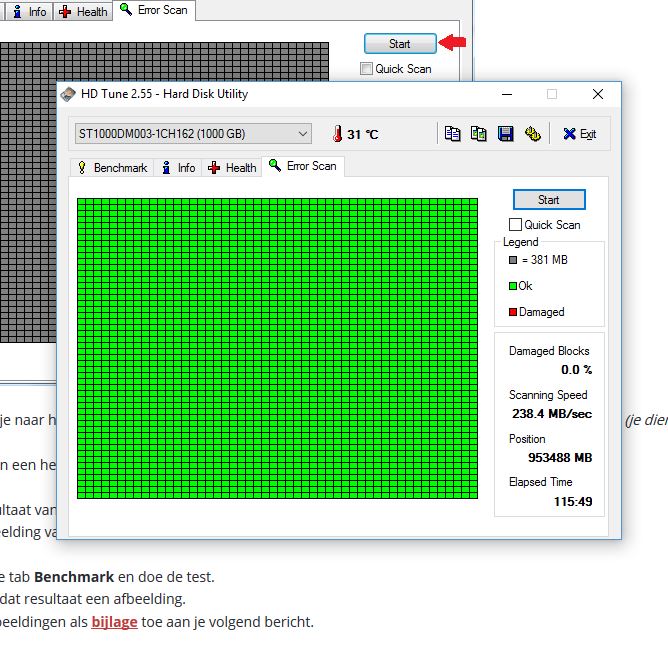Click the 31 °C temperature reading

[x=363, y=135]
